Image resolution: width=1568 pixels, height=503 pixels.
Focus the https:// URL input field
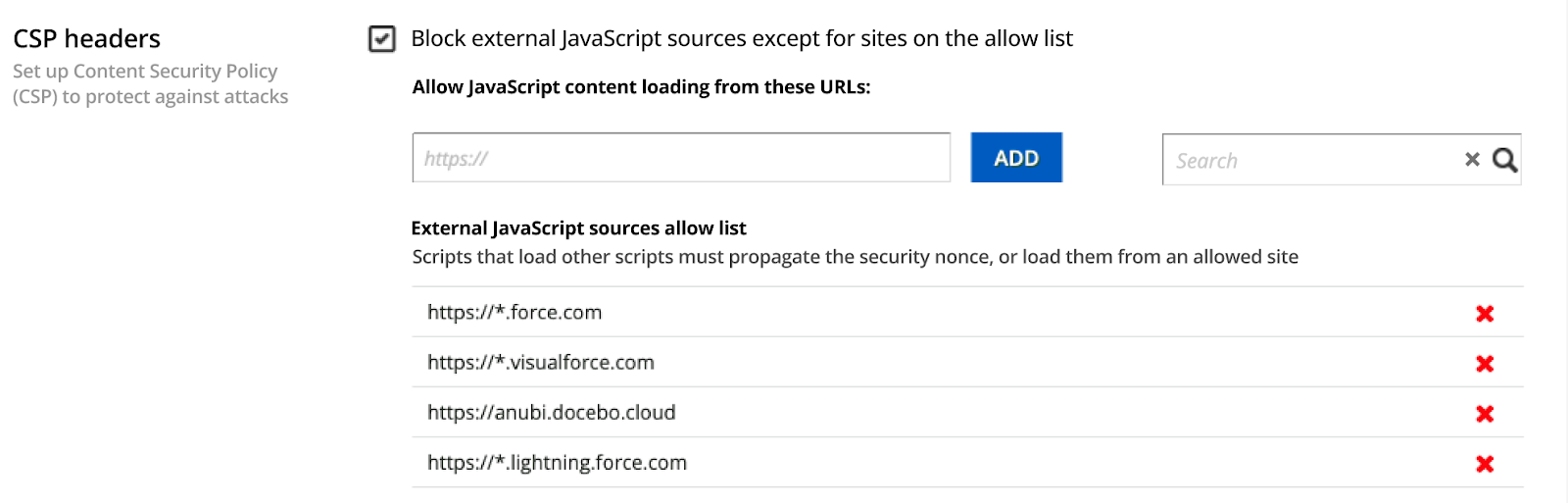pyautogui.click(x=680, y=158)
